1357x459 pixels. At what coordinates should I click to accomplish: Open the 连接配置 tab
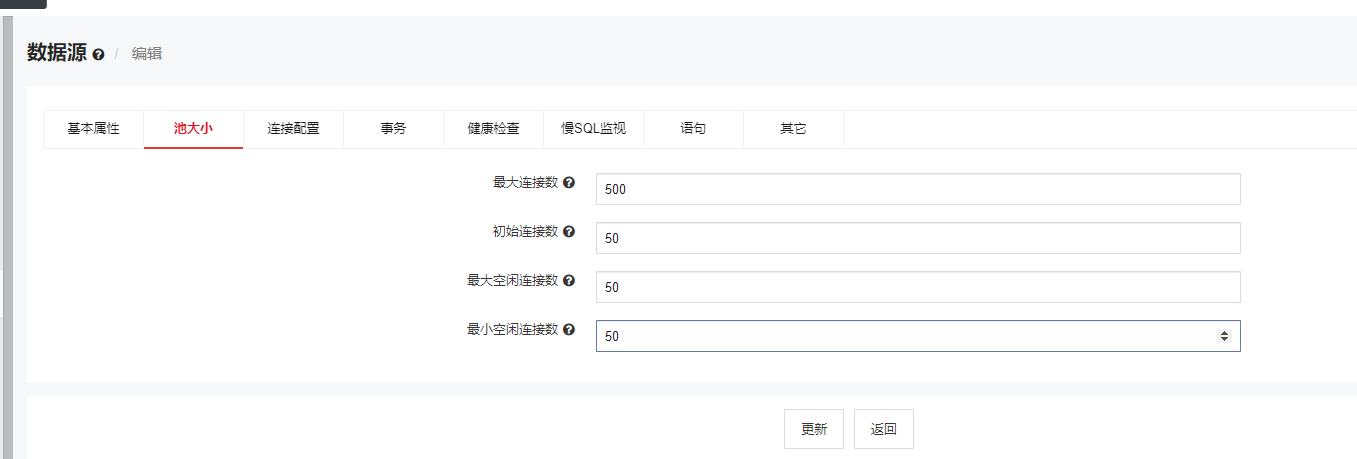click(293, 129)
